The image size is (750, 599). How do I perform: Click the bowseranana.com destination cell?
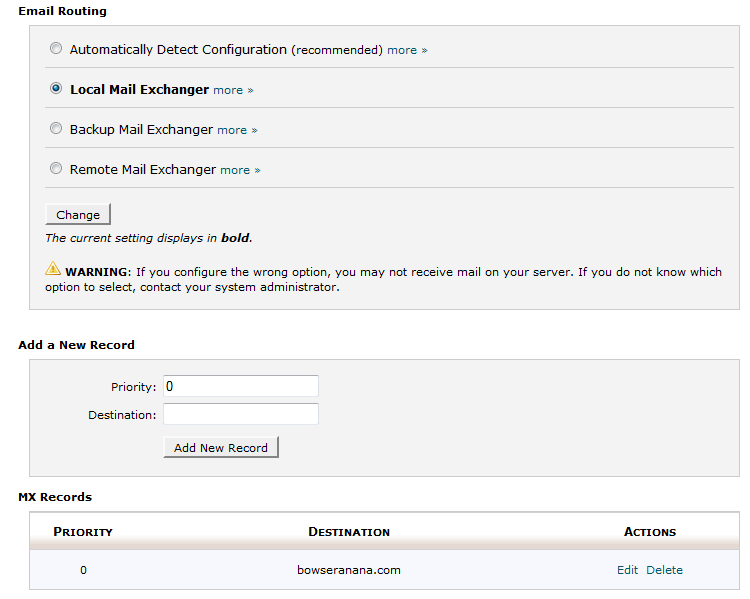click(x=349, y=570)
